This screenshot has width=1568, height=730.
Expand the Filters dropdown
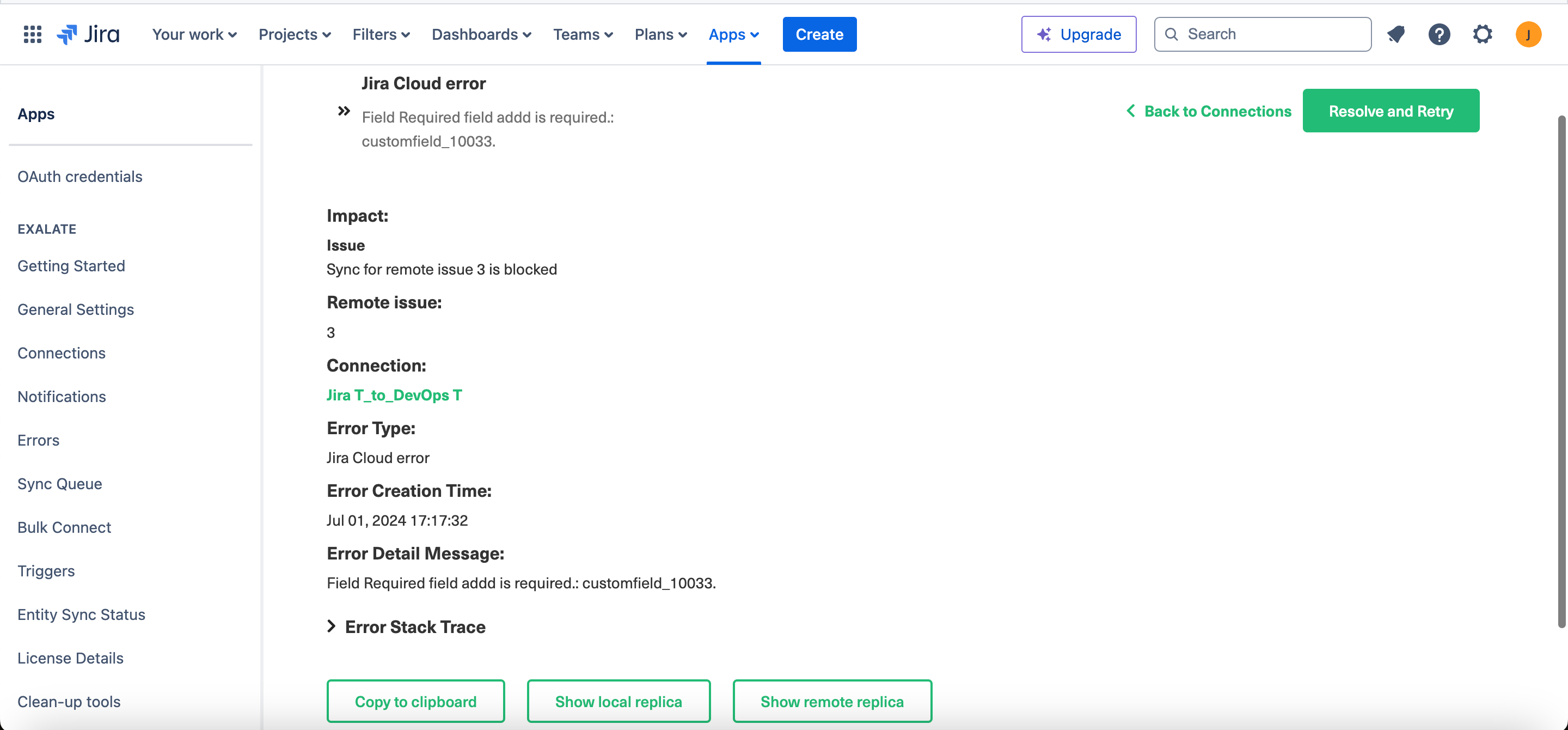point(381,34)
